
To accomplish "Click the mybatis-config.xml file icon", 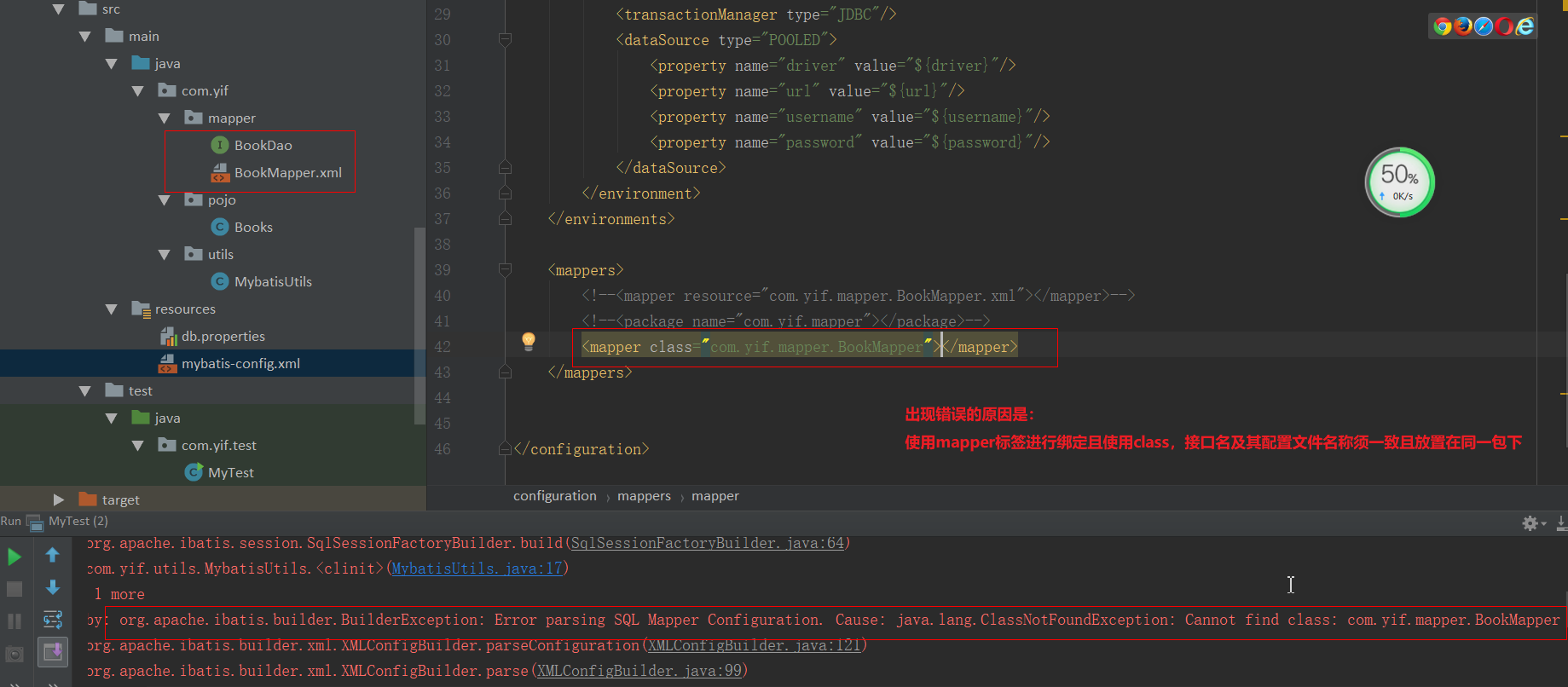I will pos(168,364).
